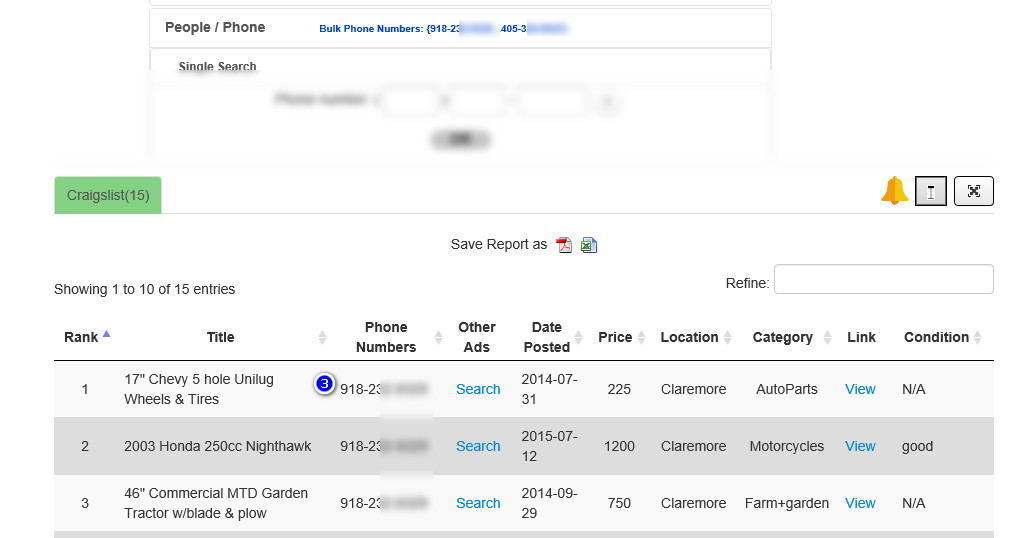Save report as PDF icon
This screenshot has height=538, width=1021.
tap(564, 245)
